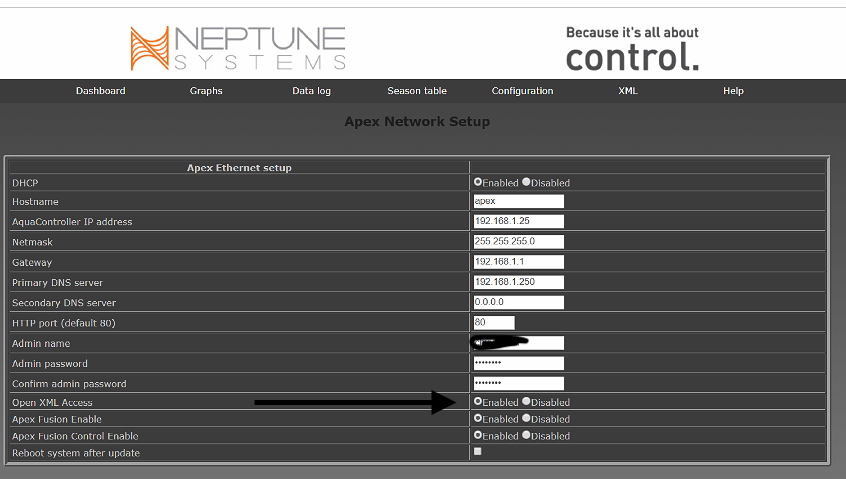Click the 'Apex Fusion Control Enable' label

[x=75, y=436]
